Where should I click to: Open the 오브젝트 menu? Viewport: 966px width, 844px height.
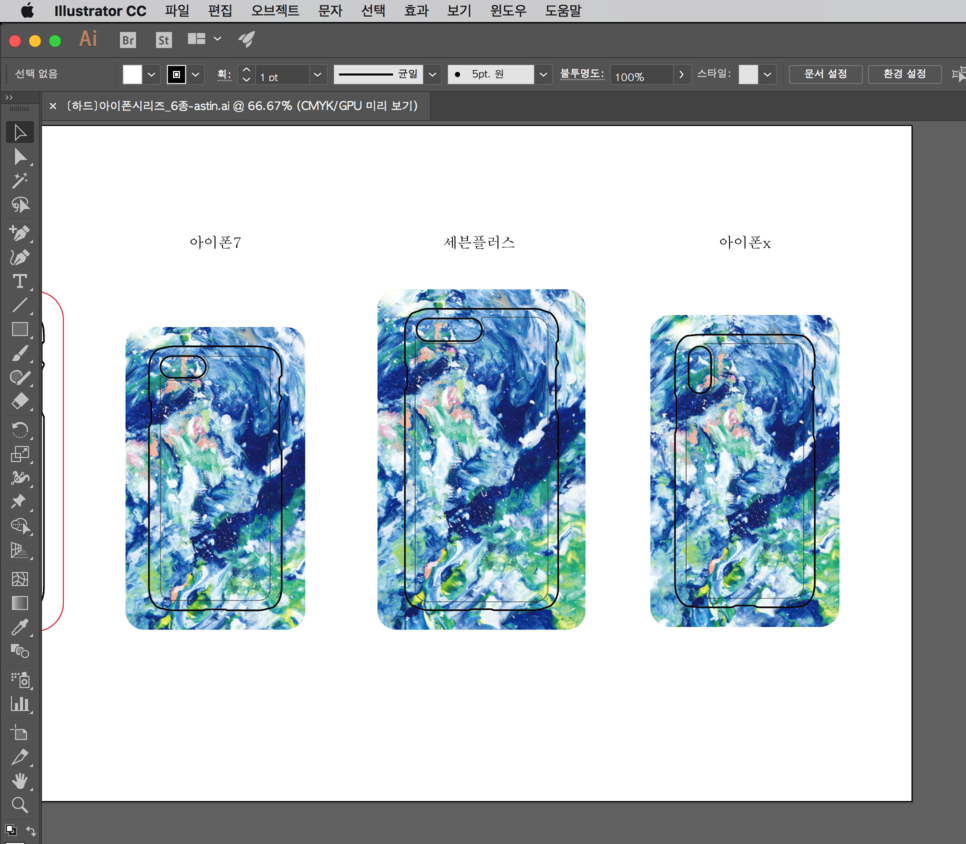tap(275, 10)
